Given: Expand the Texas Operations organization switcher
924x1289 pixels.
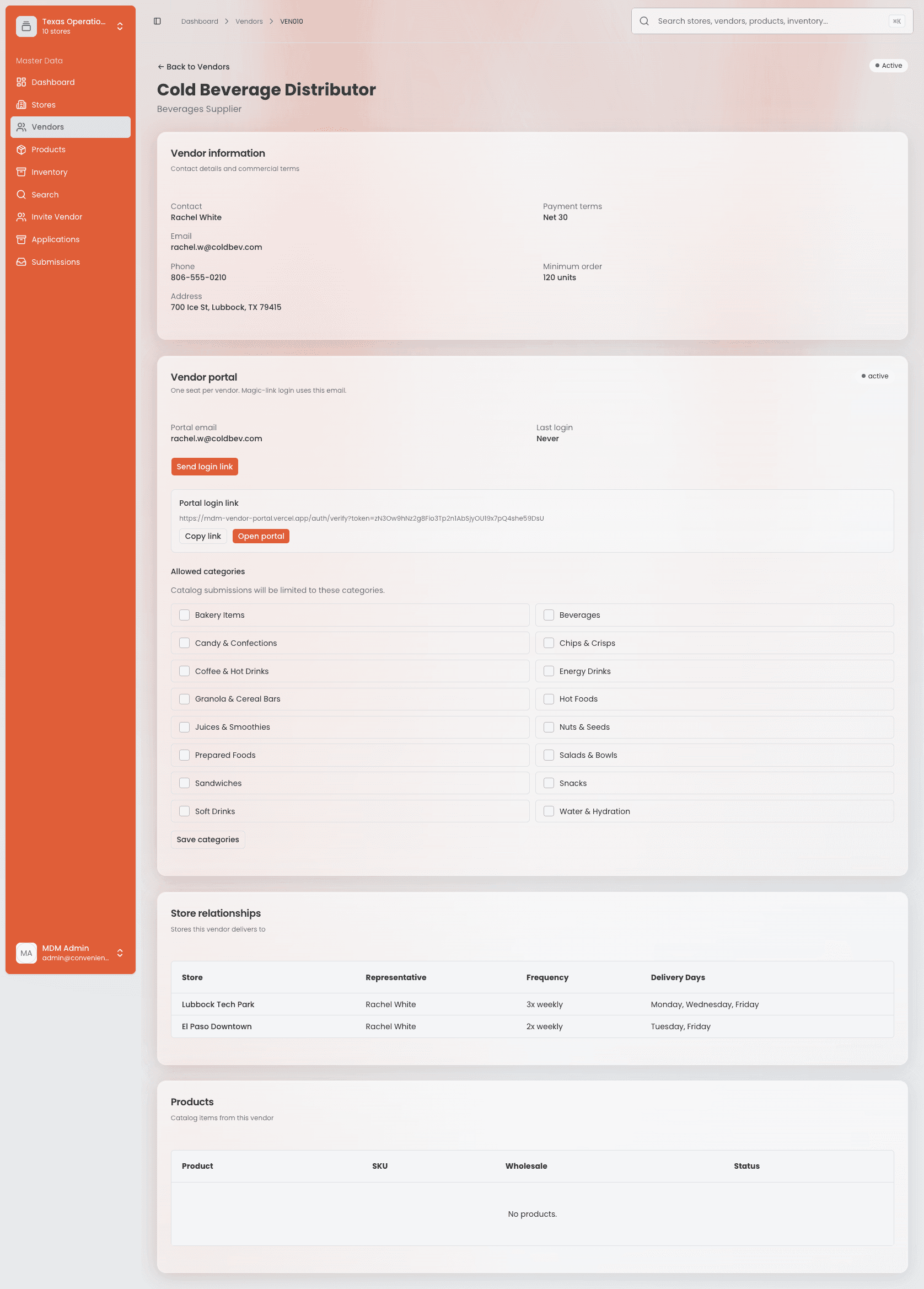Looking at the screenshot, I should (x=120, y=26).
